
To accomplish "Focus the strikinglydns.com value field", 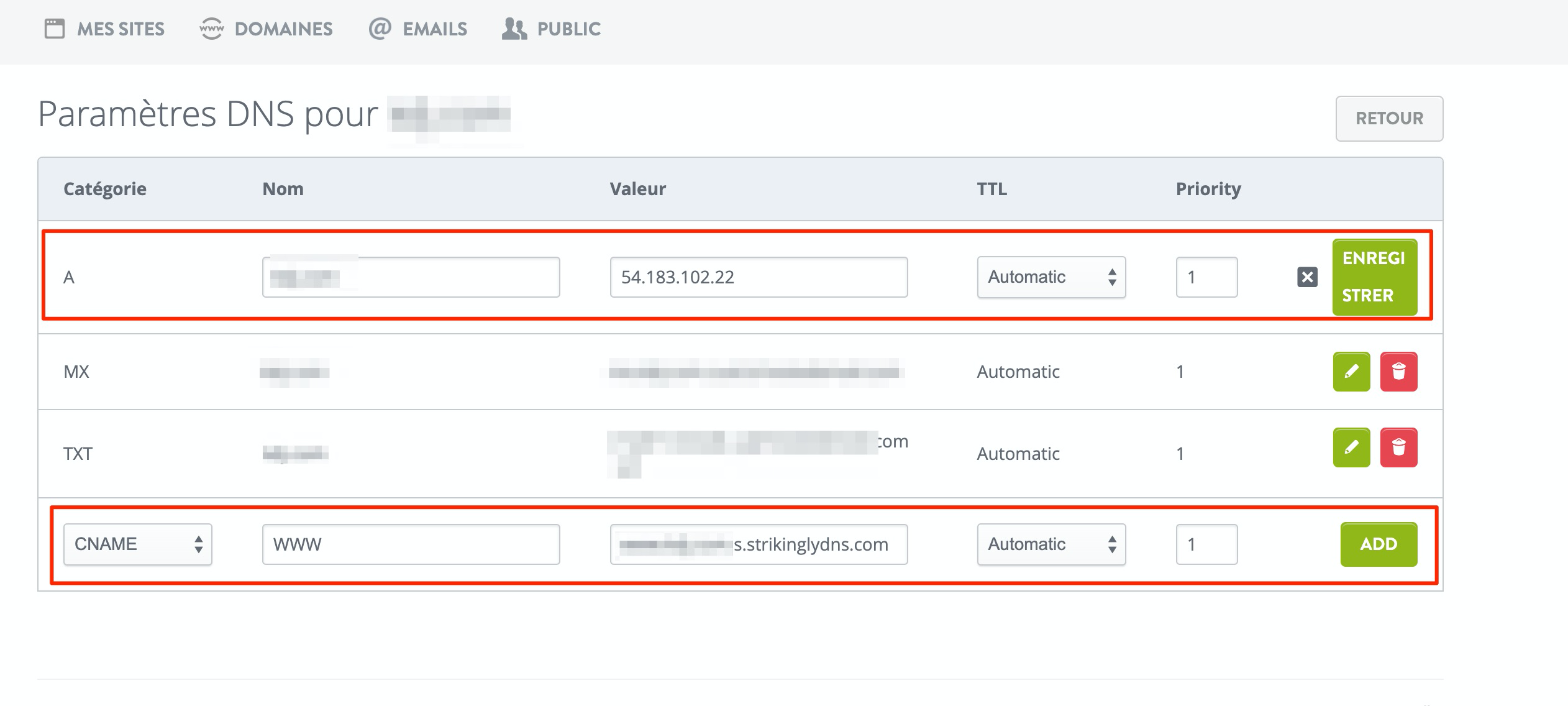I will click(x=759, y=544).
